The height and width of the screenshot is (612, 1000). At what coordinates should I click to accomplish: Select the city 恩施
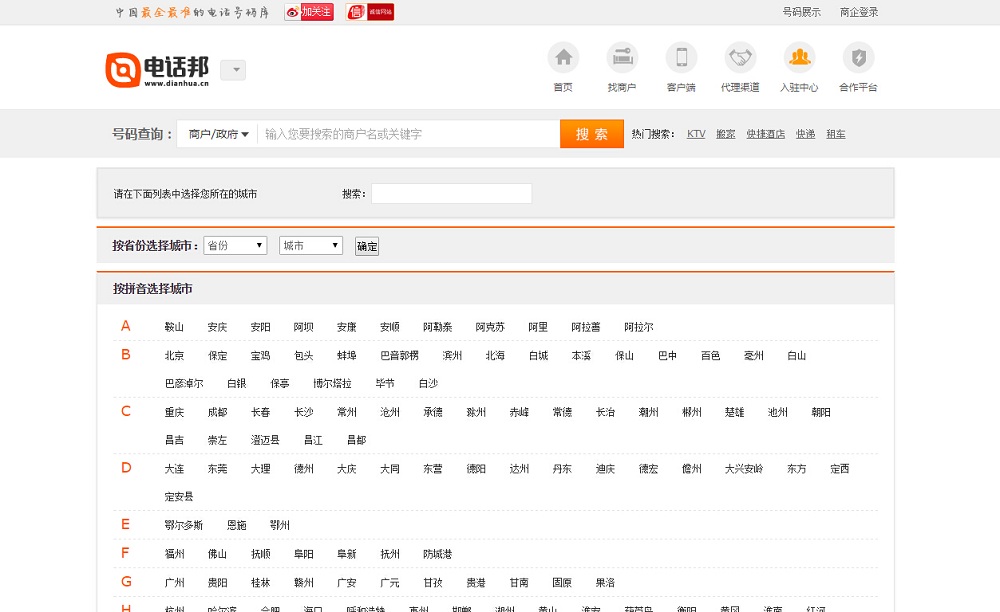click(237, 525)
